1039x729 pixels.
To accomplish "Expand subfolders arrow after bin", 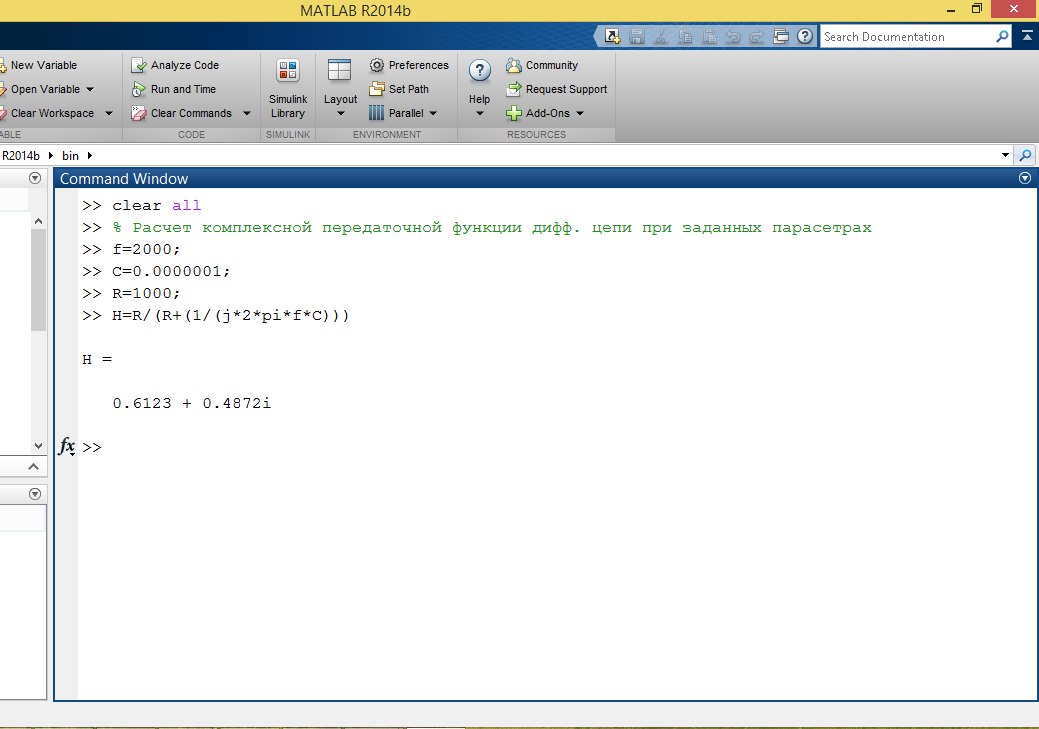I will click(x=89, y=155).
